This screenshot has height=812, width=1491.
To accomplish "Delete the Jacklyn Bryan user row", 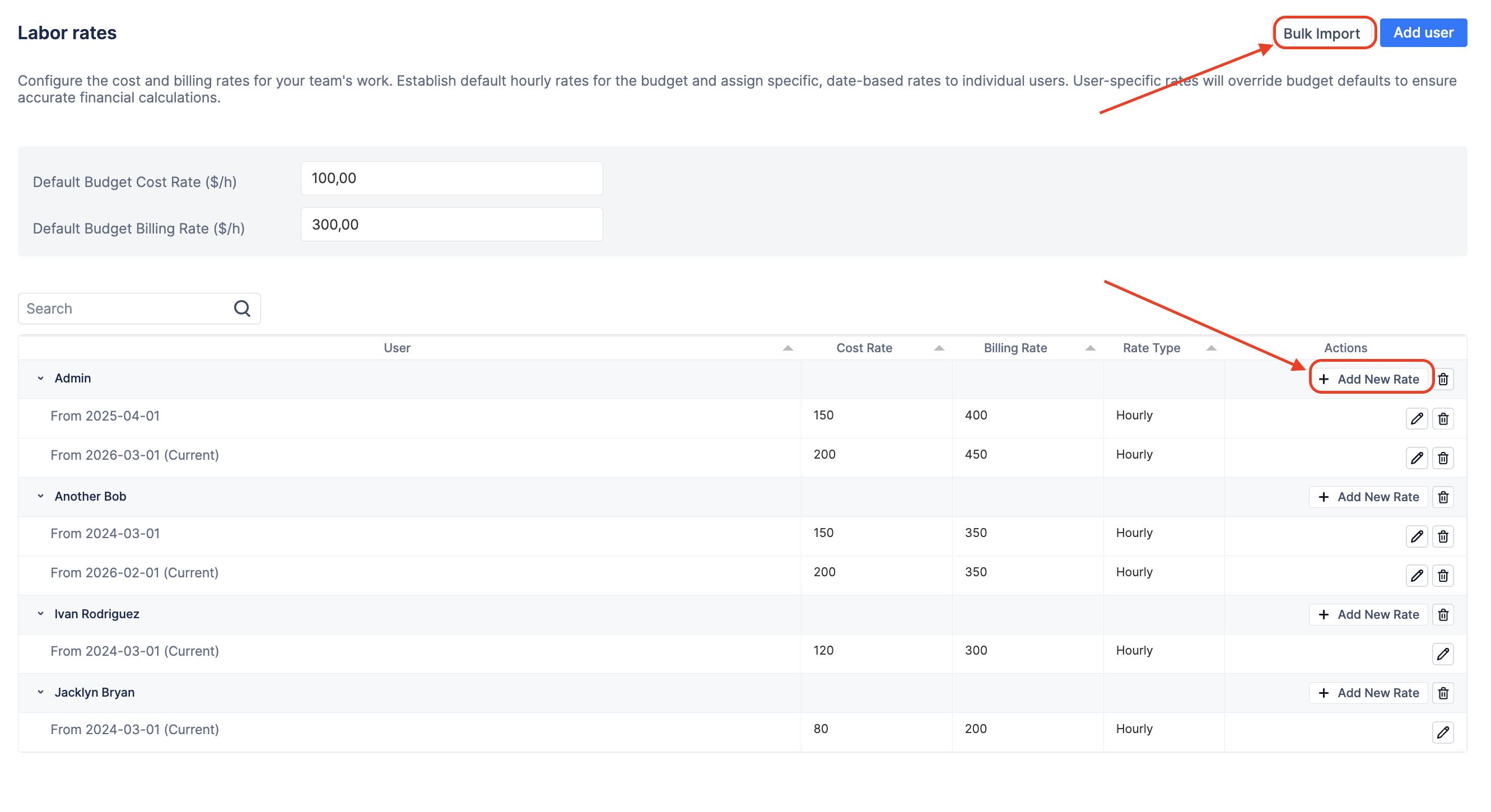I will pyautogui.click(x=1442, y=693).
